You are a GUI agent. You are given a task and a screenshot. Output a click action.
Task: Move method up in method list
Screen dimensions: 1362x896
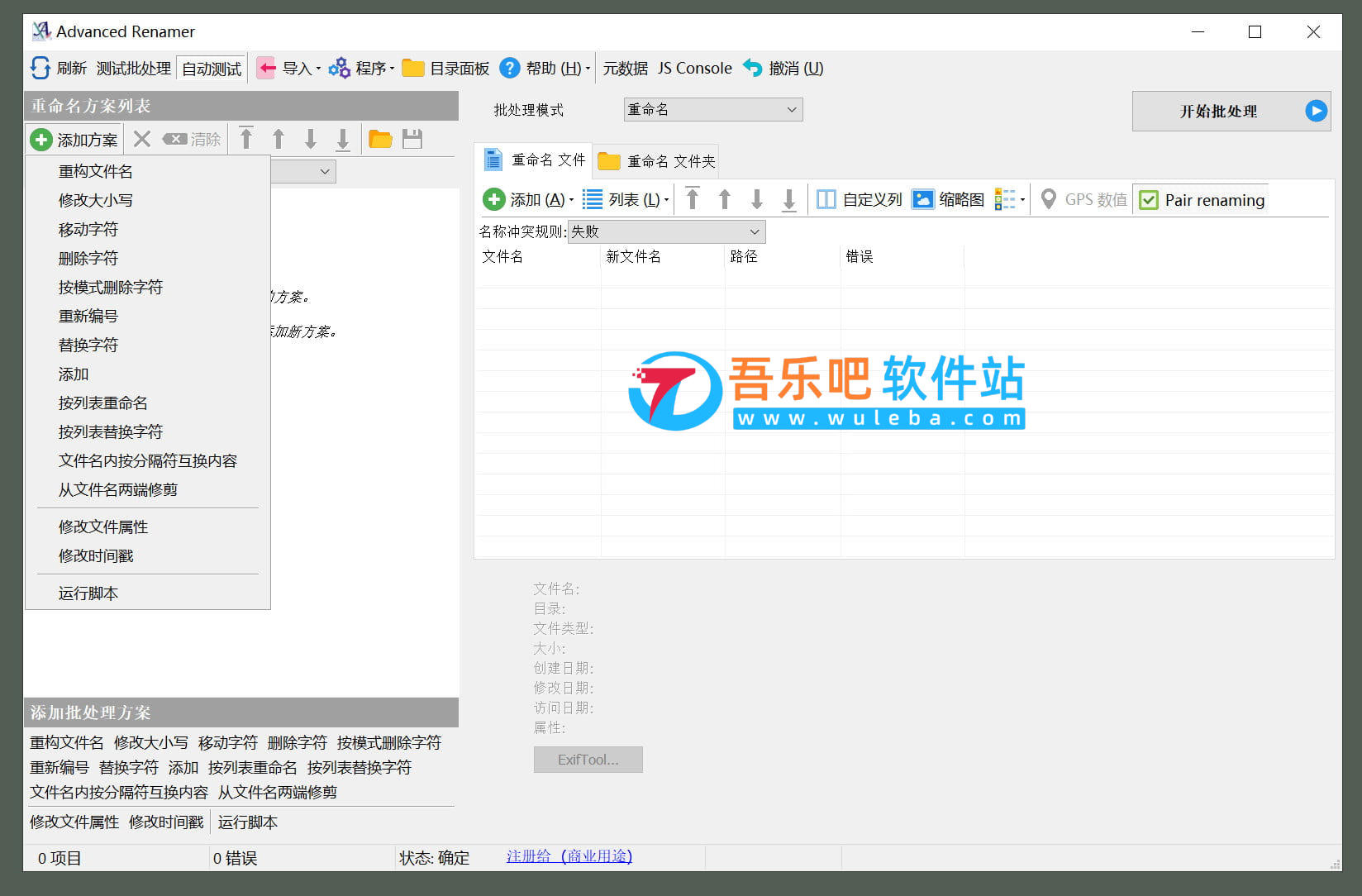click(x=279, y=139)
